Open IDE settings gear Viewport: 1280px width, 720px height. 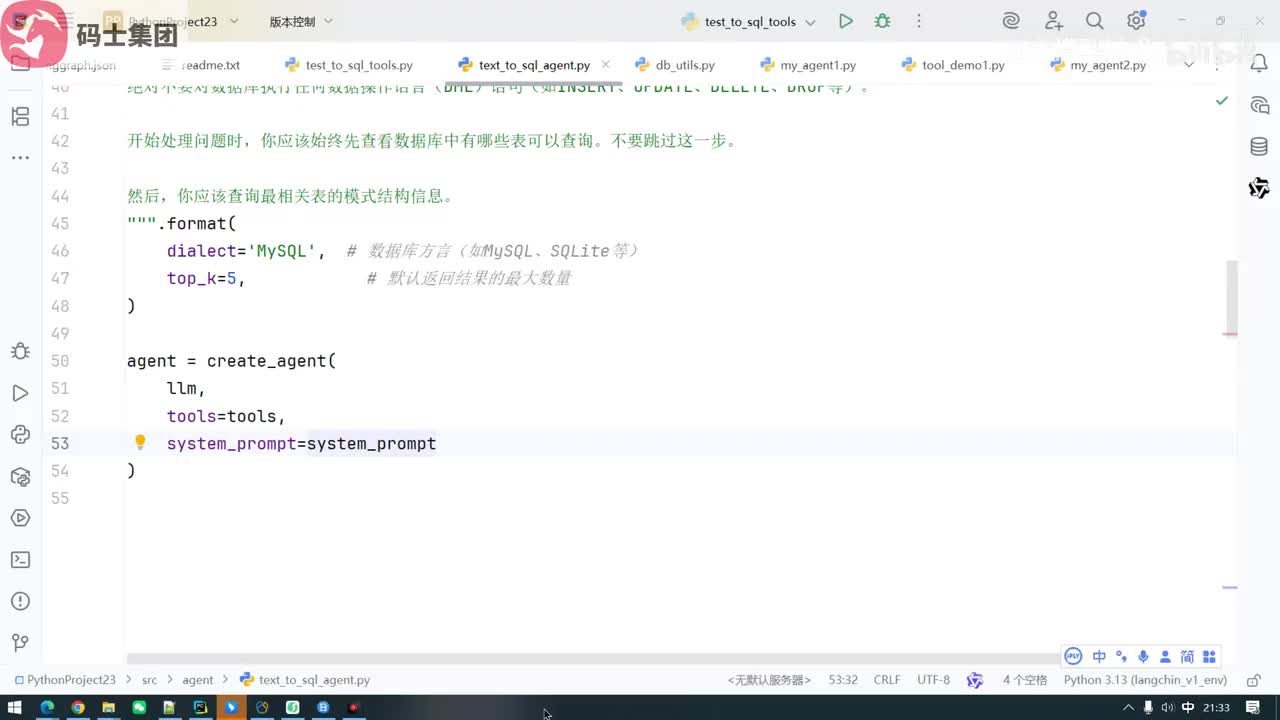point(1136,21)
